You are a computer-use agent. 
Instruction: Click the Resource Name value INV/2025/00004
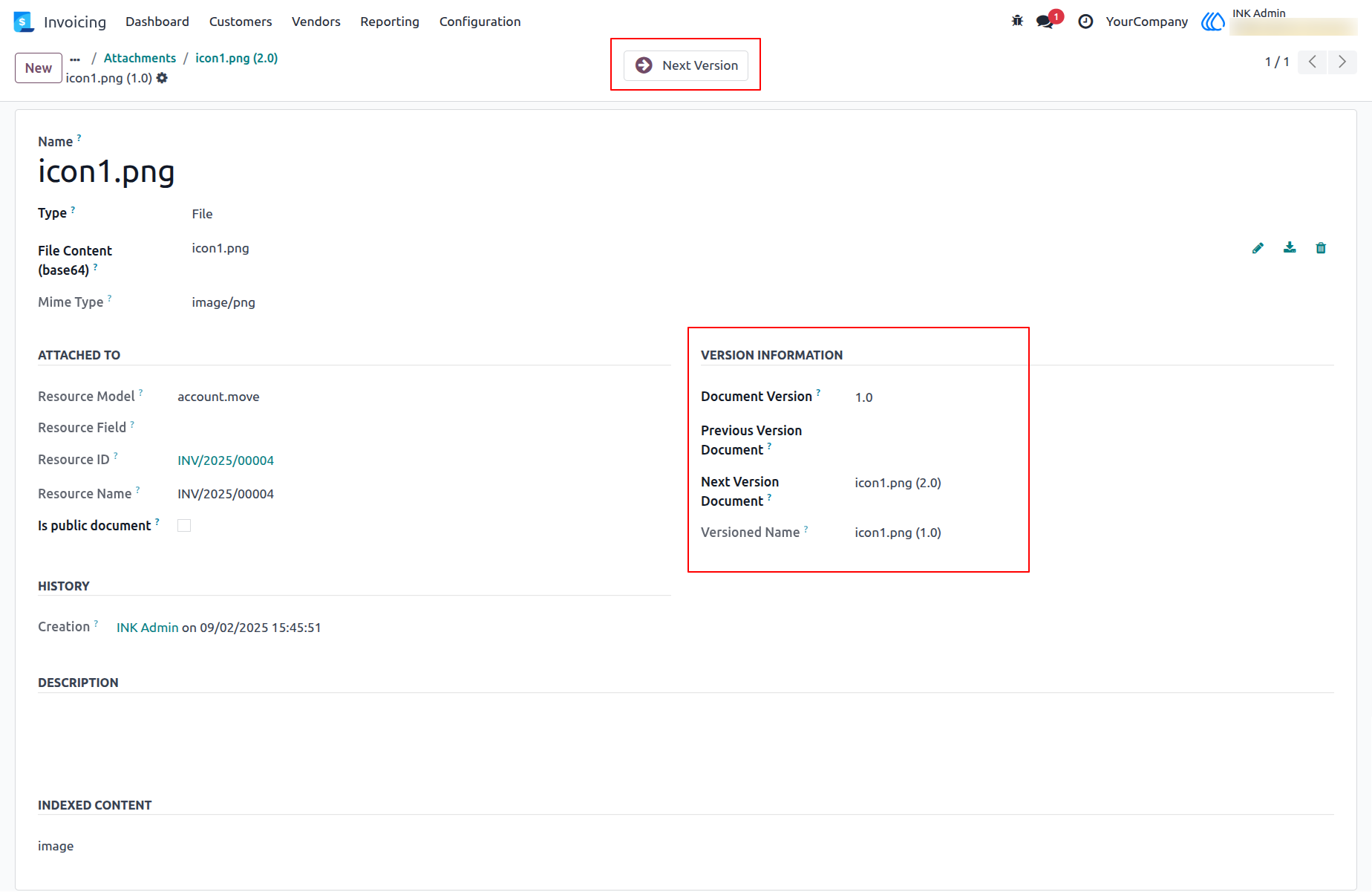coord(226,494)
